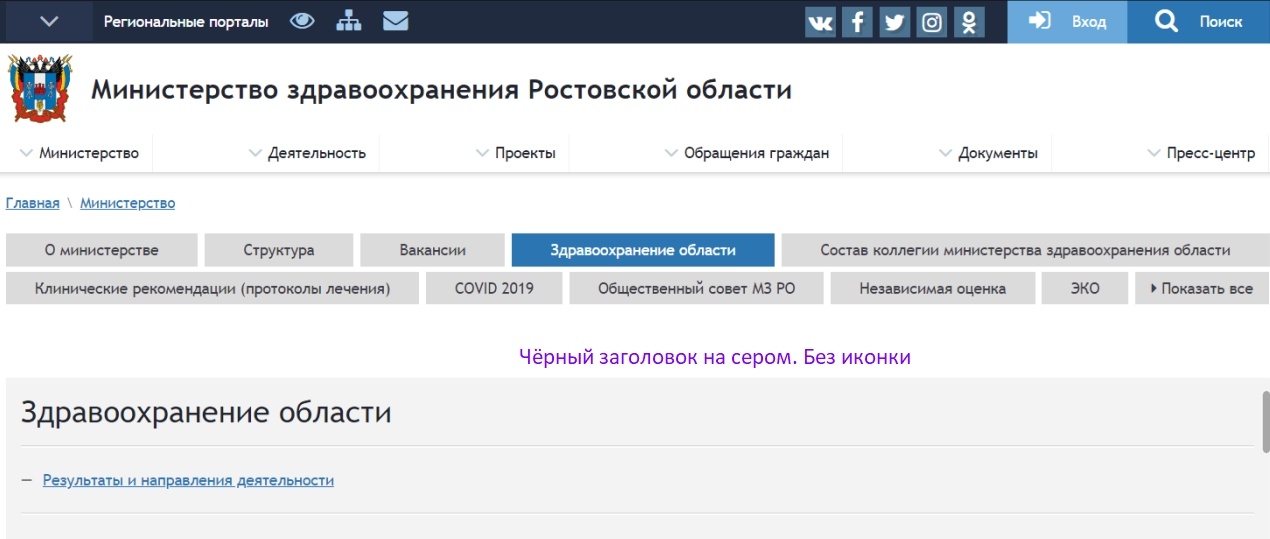
Task: Click the Поиск search button
Action: 1198,21
